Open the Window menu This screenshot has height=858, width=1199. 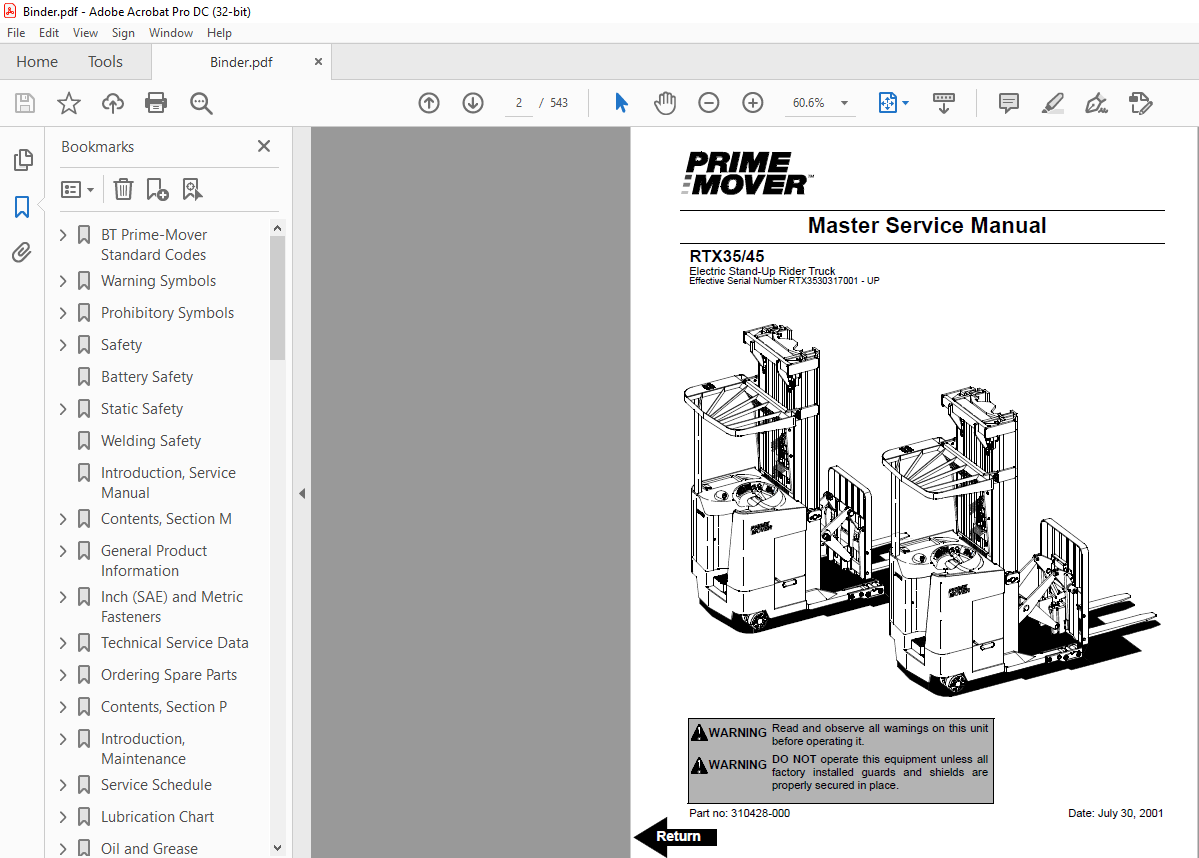171,33
